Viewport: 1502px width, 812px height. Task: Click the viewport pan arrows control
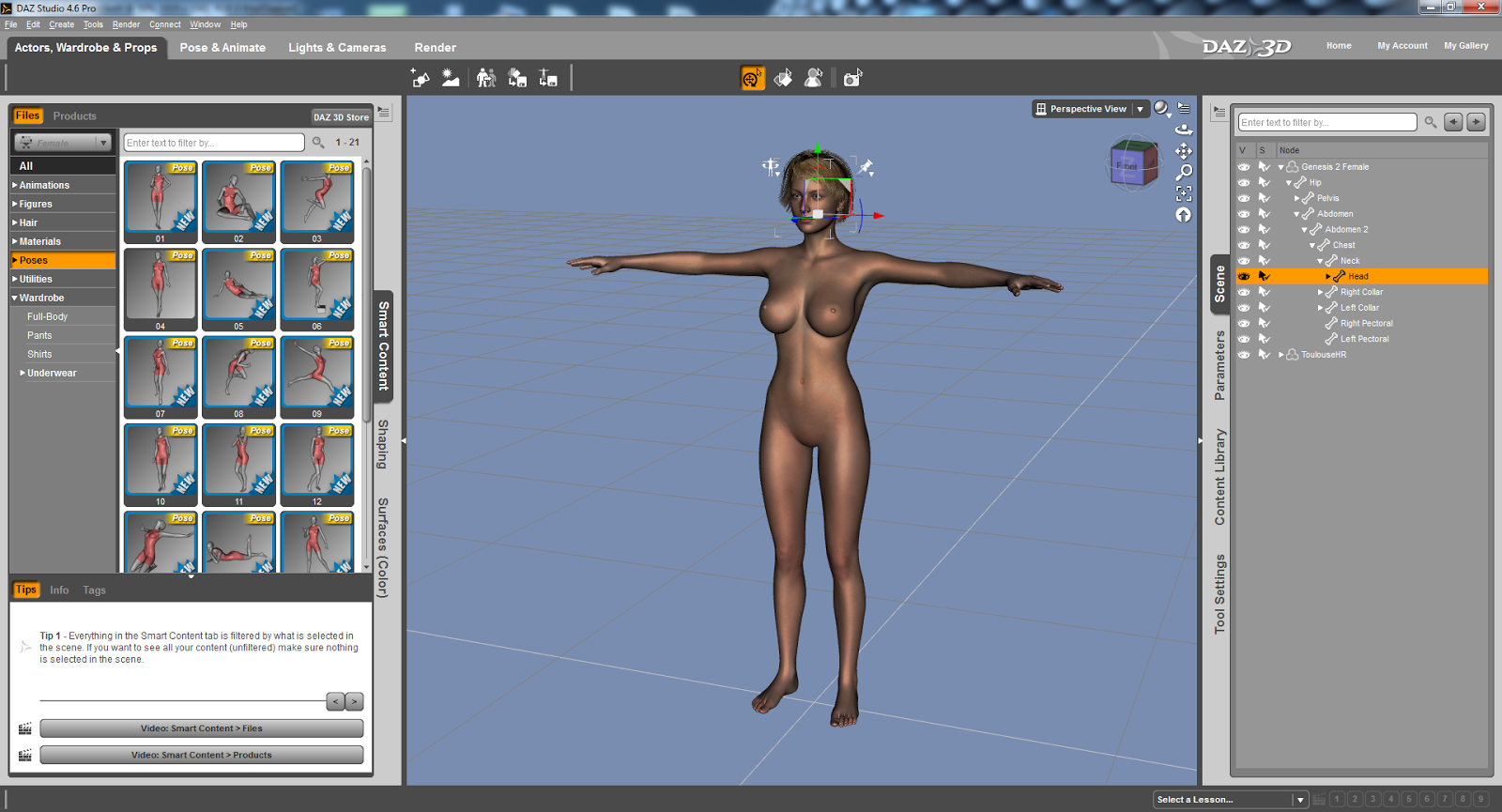tap(1184, 151)
